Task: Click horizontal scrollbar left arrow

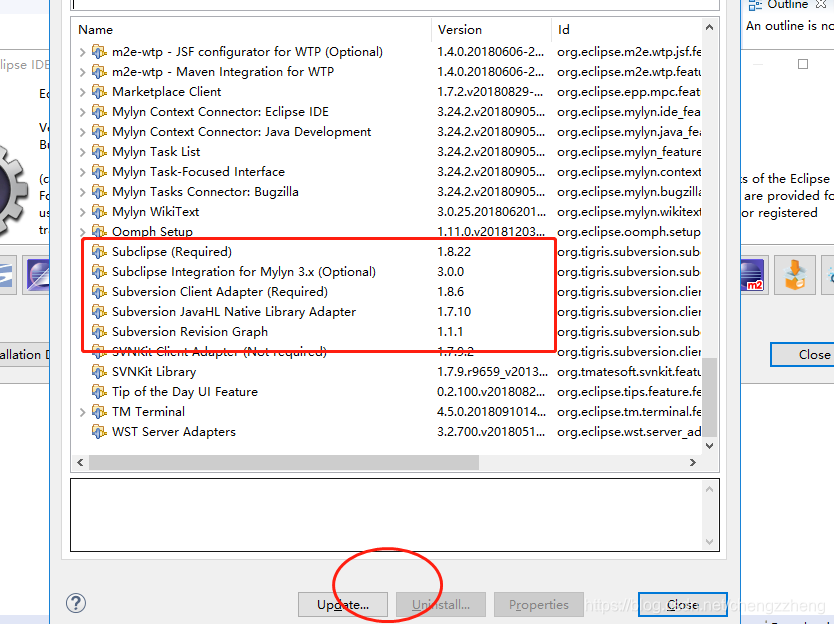Action: coord(80,463)
